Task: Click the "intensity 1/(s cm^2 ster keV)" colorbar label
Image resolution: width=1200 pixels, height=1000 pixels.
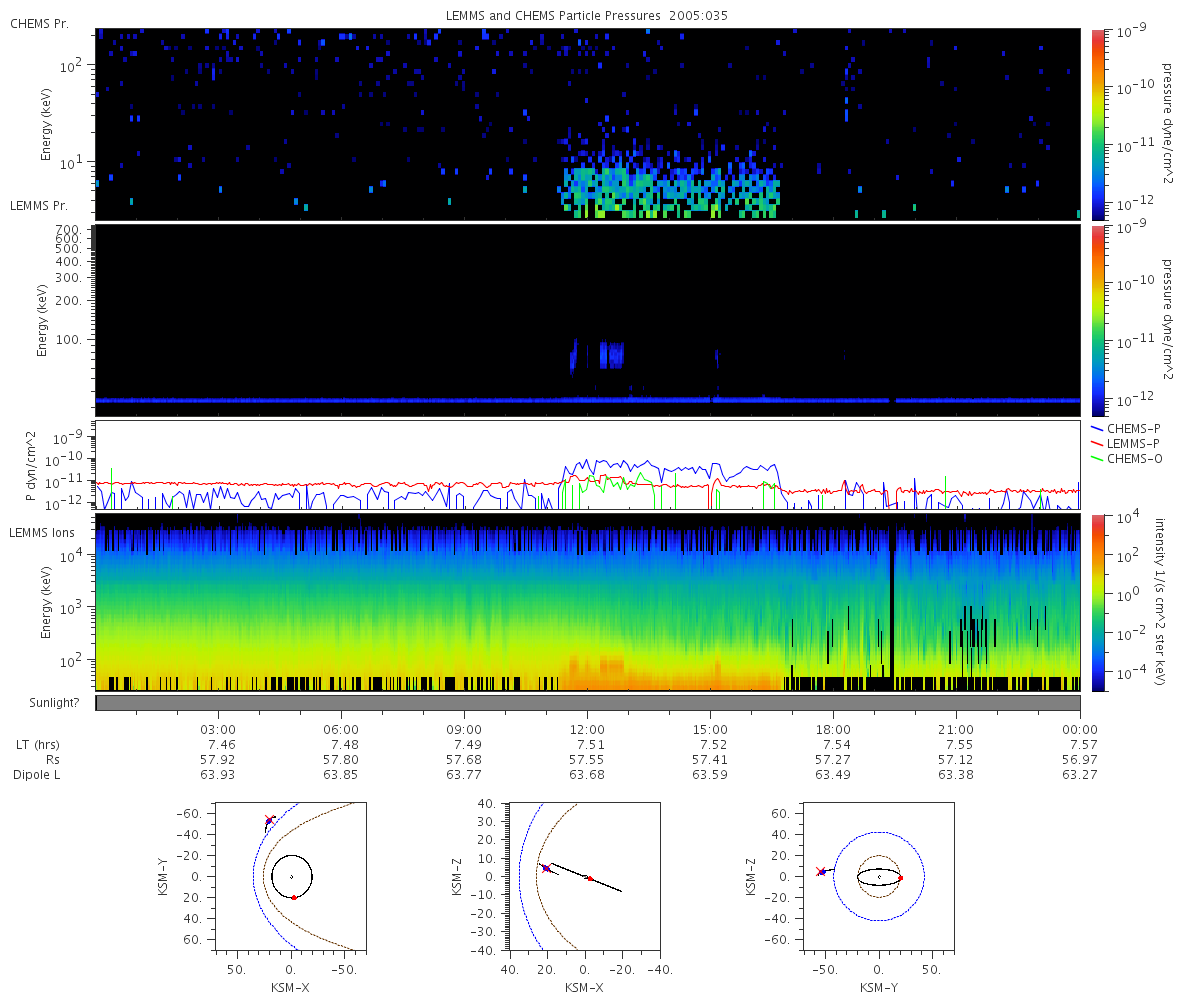Action: [x=1162, y=603]
